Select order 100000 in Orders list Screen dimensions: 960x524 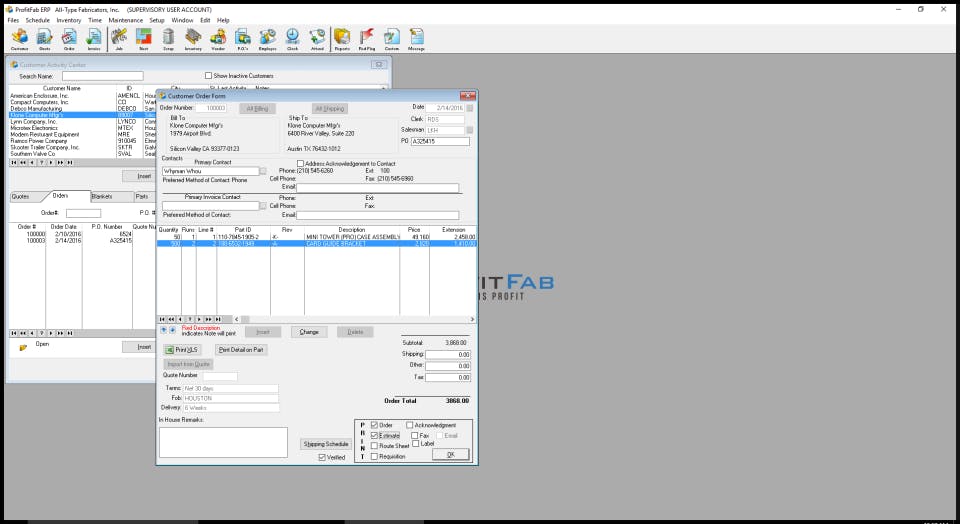pyautogui.click(x=82, y=234)
